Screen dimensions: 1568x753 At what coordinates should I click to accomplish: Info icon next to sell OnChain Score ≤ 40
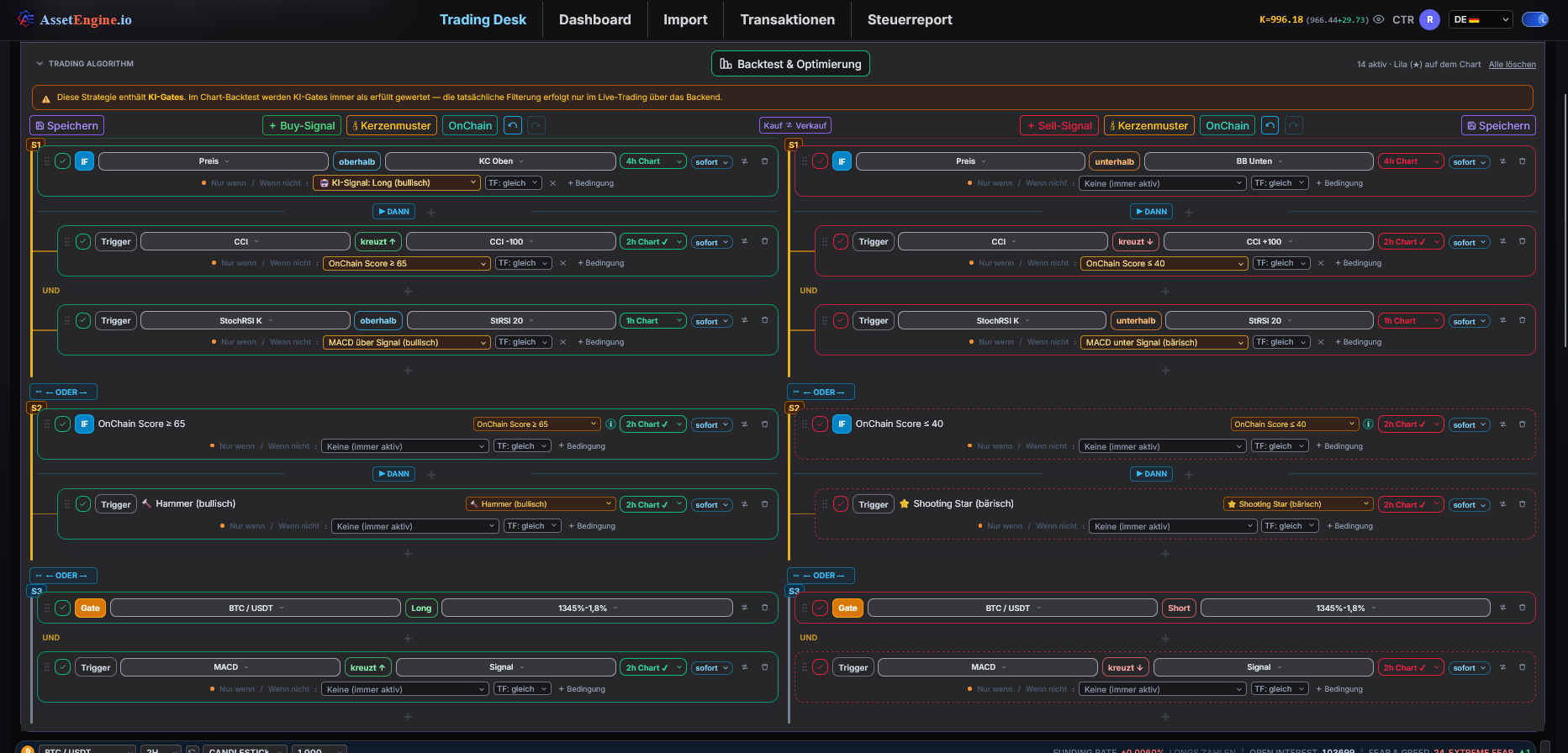click(1368, 424)
